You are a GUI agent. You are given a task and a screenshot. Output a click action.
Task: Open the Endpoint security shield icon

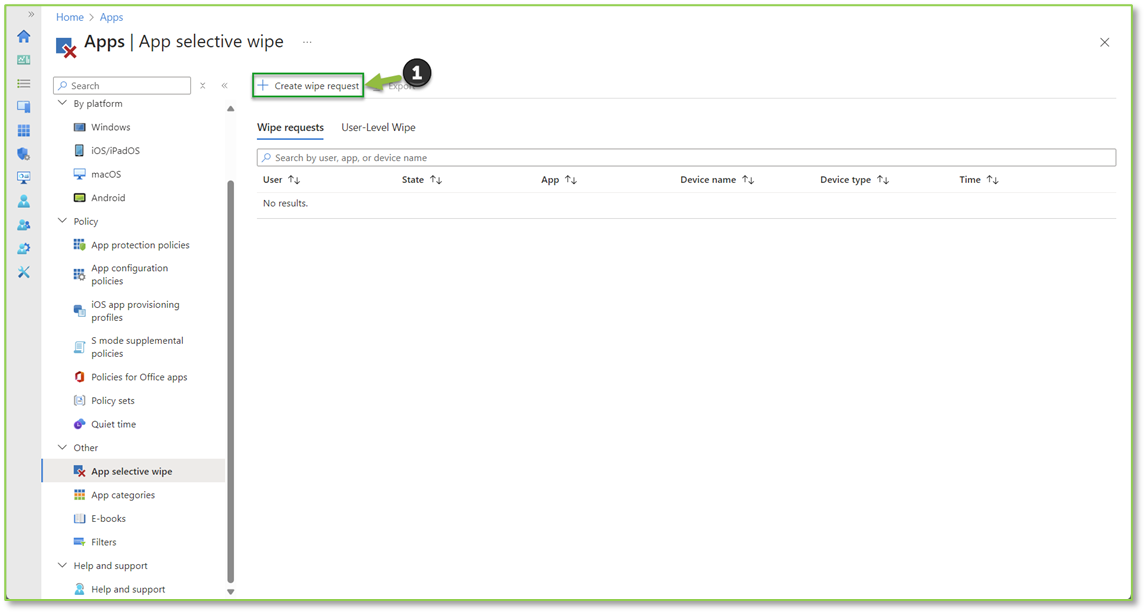click(x=24, y=153)
